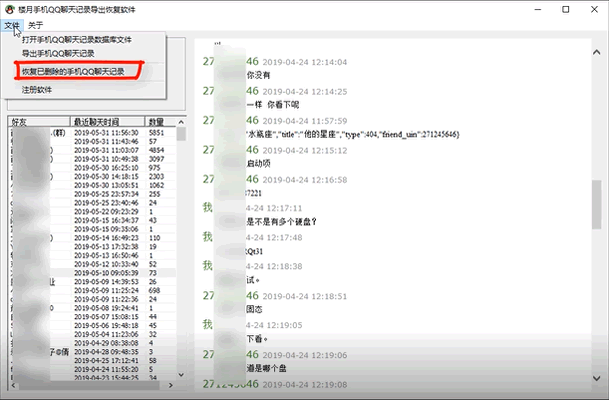Click the JSON message containing friend_uin
Viewport: 609px width, 400px height.
(x=353, y=134)
